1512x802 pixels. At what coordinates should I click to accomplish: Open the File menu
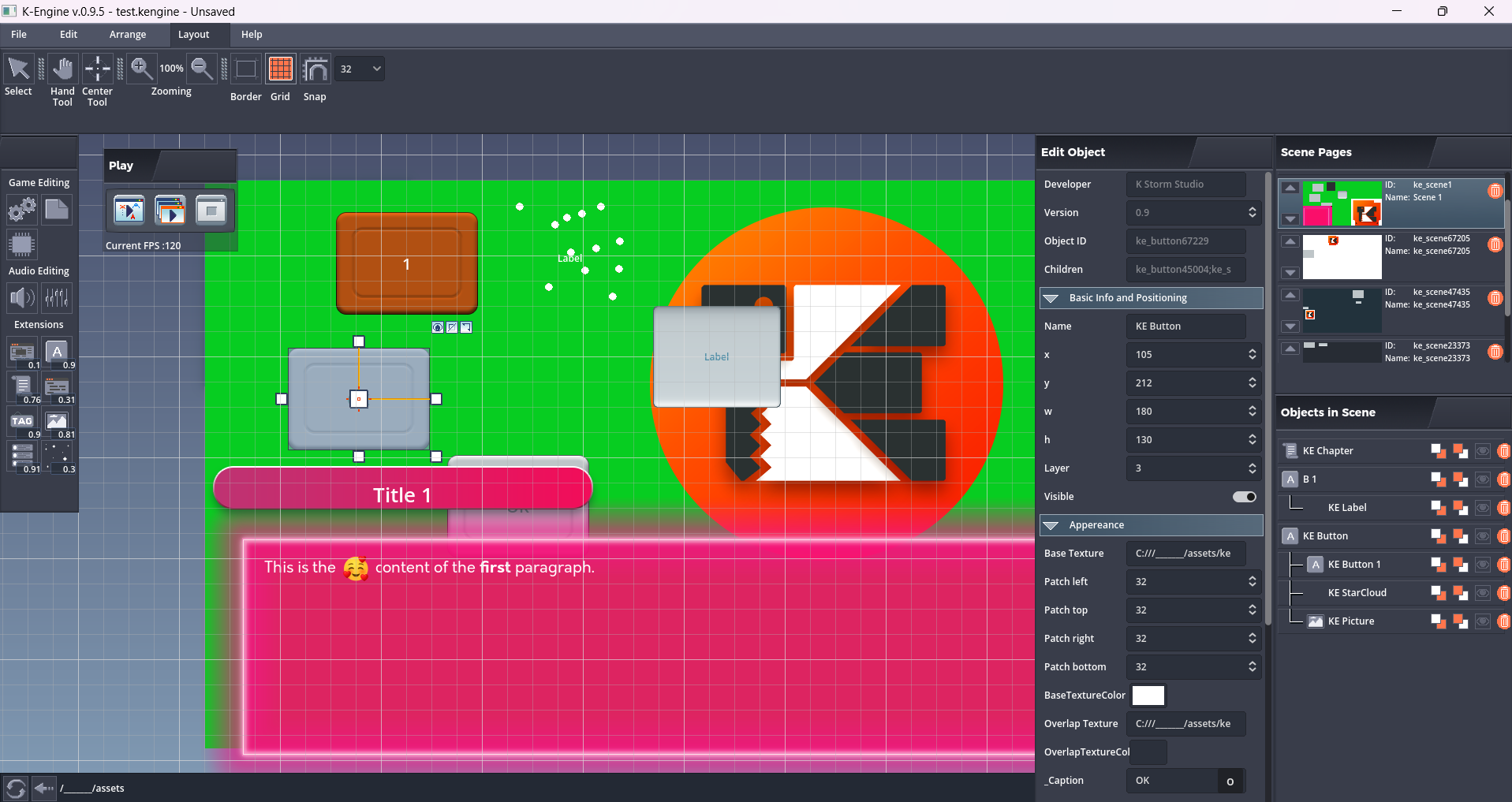(x=19, y=35)
